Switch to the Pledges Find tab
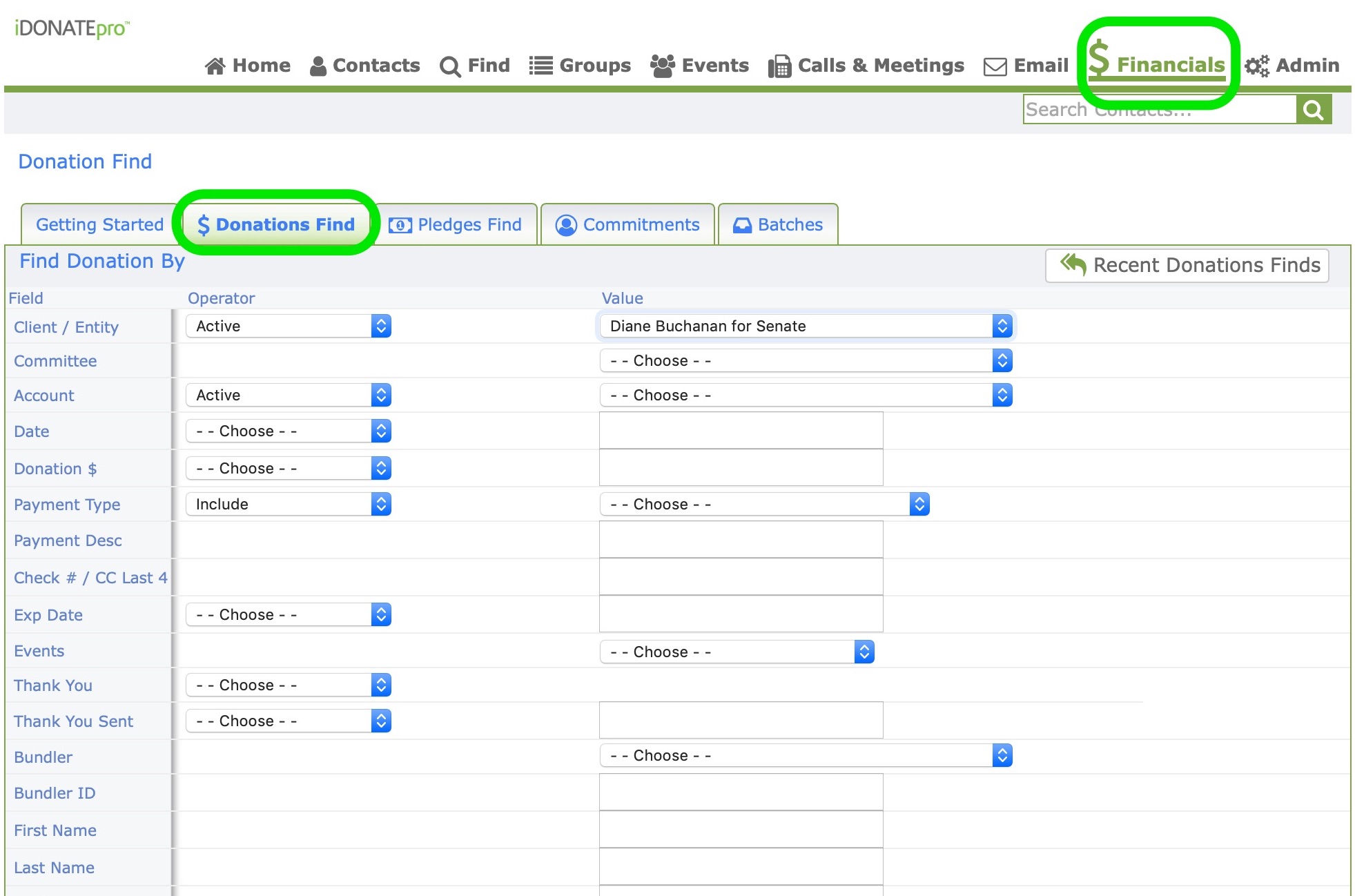Screen dimensions: 1355x896 (x=456, y=225)
